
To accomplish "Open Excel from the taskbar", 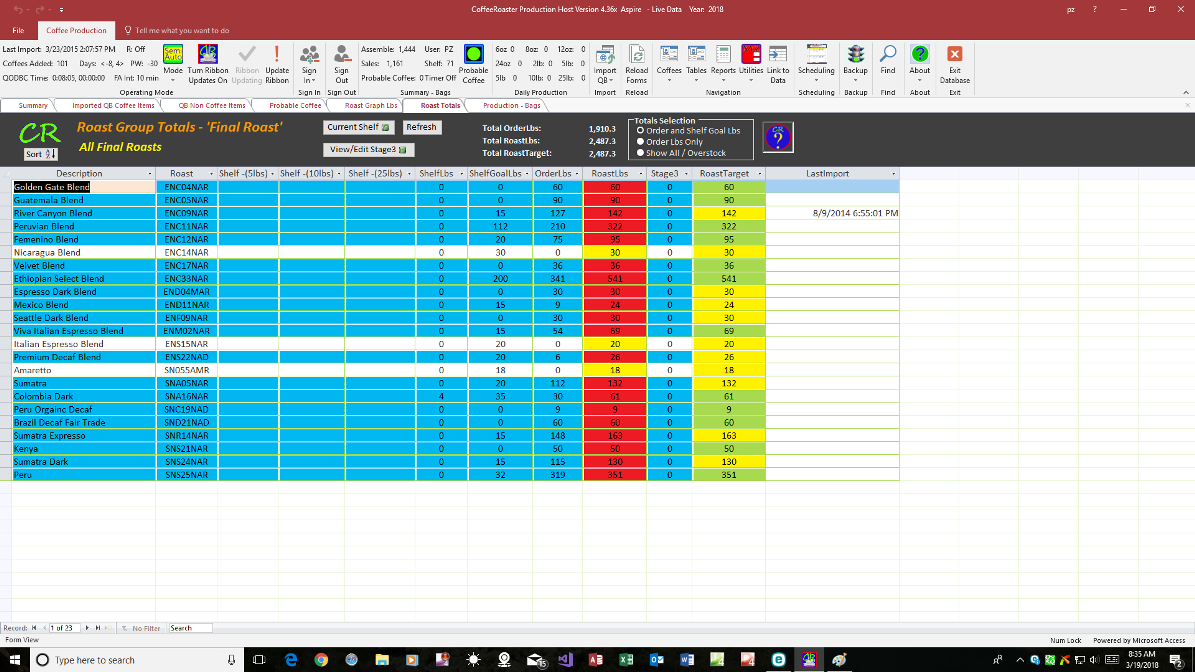I will point(626,660).
